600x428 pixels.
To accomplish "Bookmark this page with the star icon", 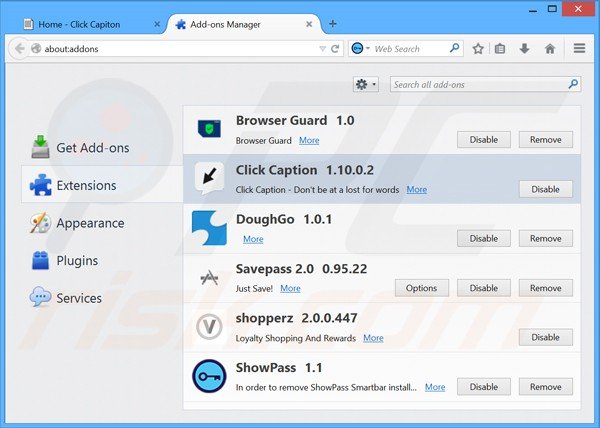I will click(x=478, y=49).
